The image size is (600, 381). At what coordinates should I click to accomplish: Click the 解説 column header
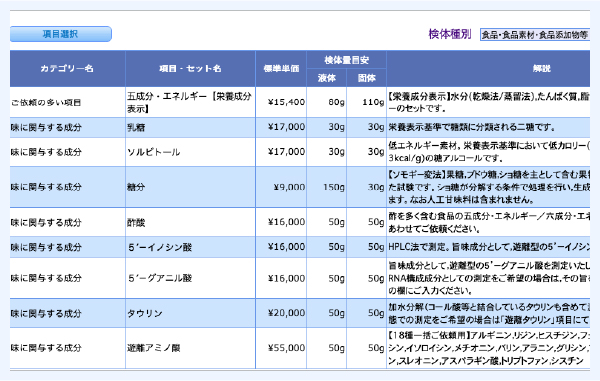tap(488, 68)
